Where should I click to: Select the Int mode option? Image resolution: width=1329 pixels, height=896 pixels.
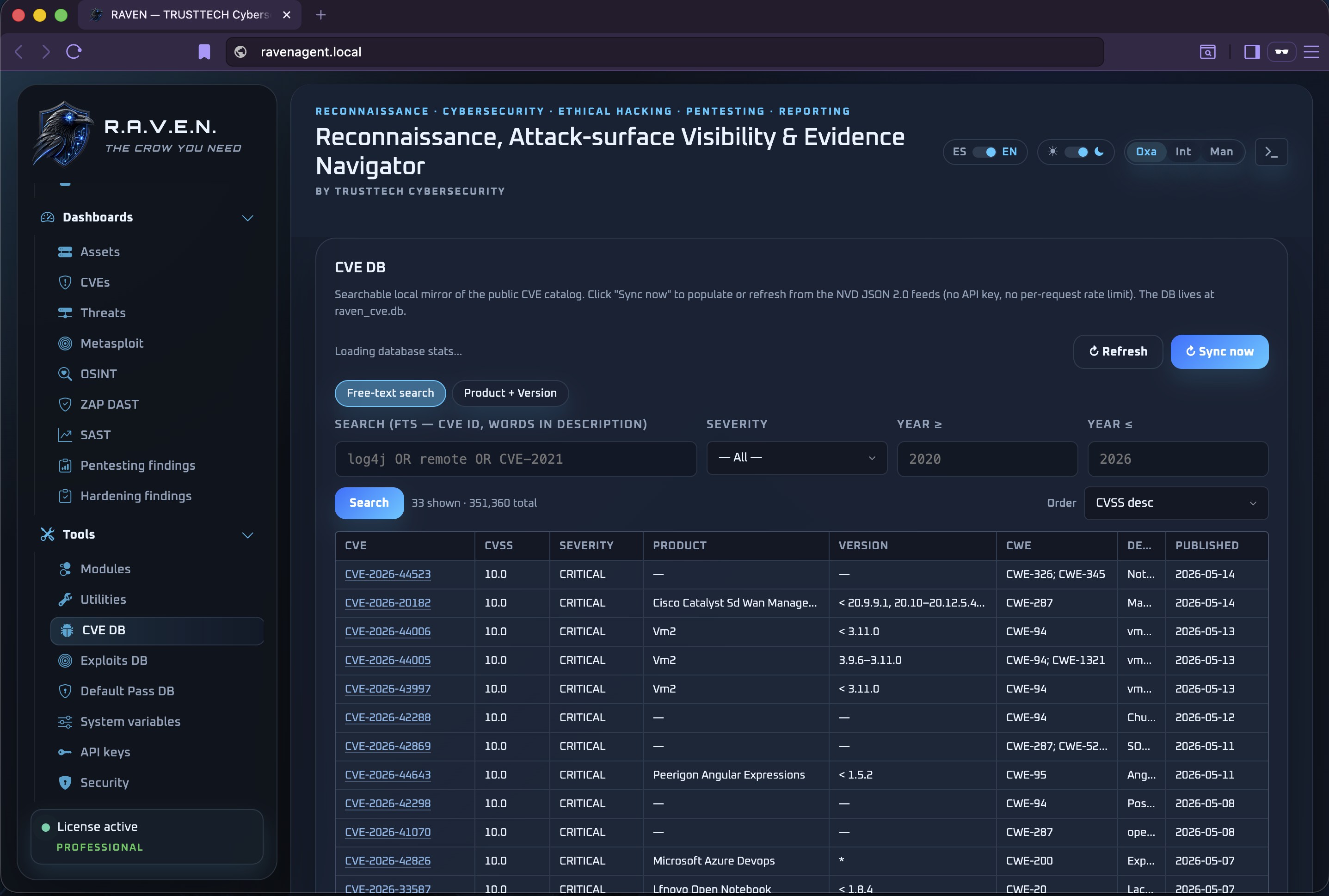pos(1183,152)
